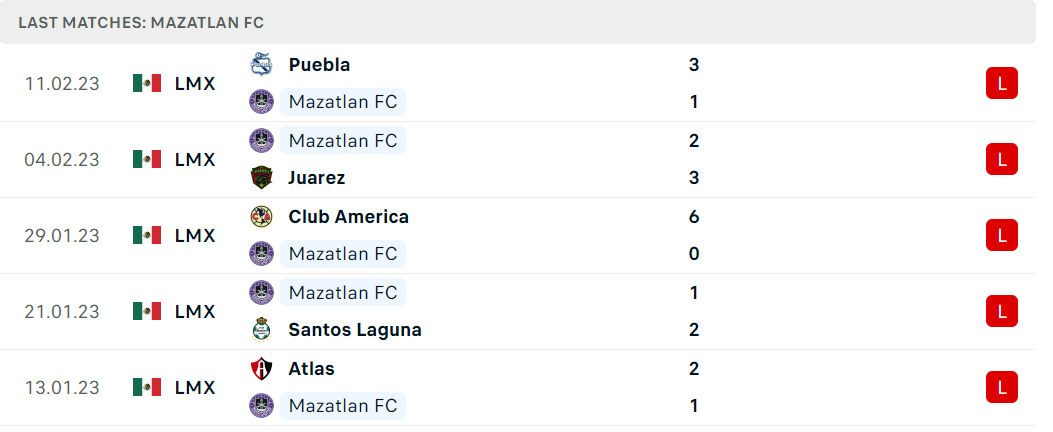
Task: Click the red L badge for the Atlas match
Action: (1001, 388)
